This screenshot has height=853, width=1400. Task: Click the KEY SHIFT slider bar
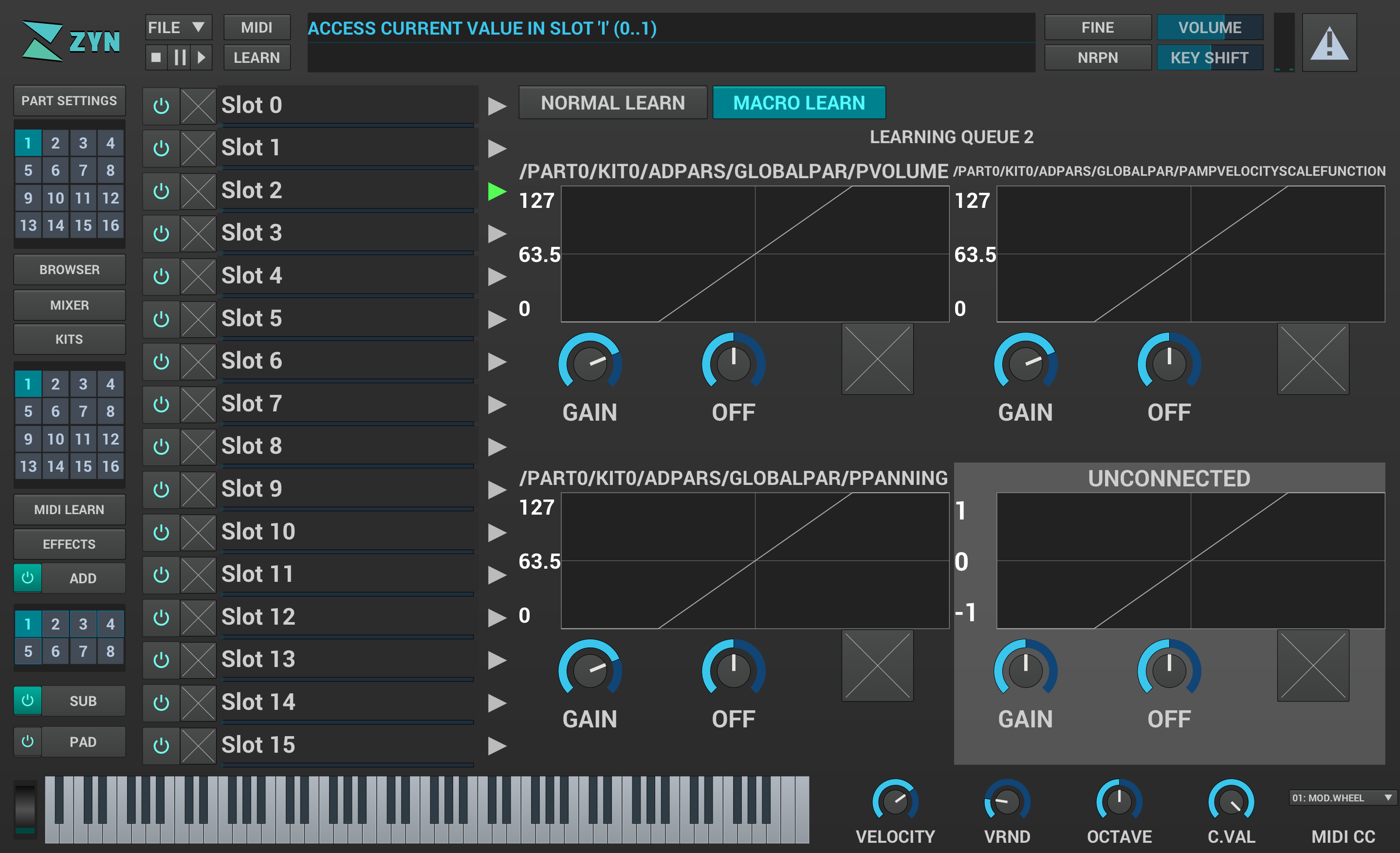pos(1210,57)
